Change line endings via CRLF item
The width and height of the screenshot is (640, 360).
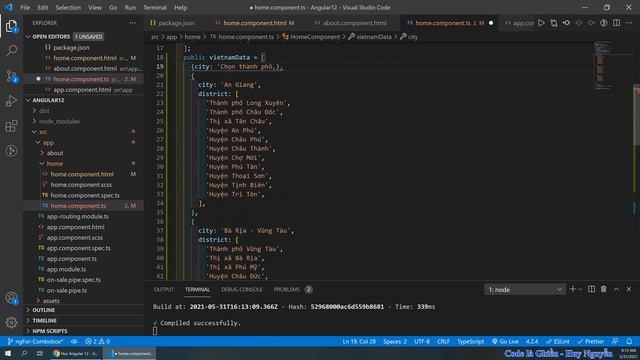[443, 341]
